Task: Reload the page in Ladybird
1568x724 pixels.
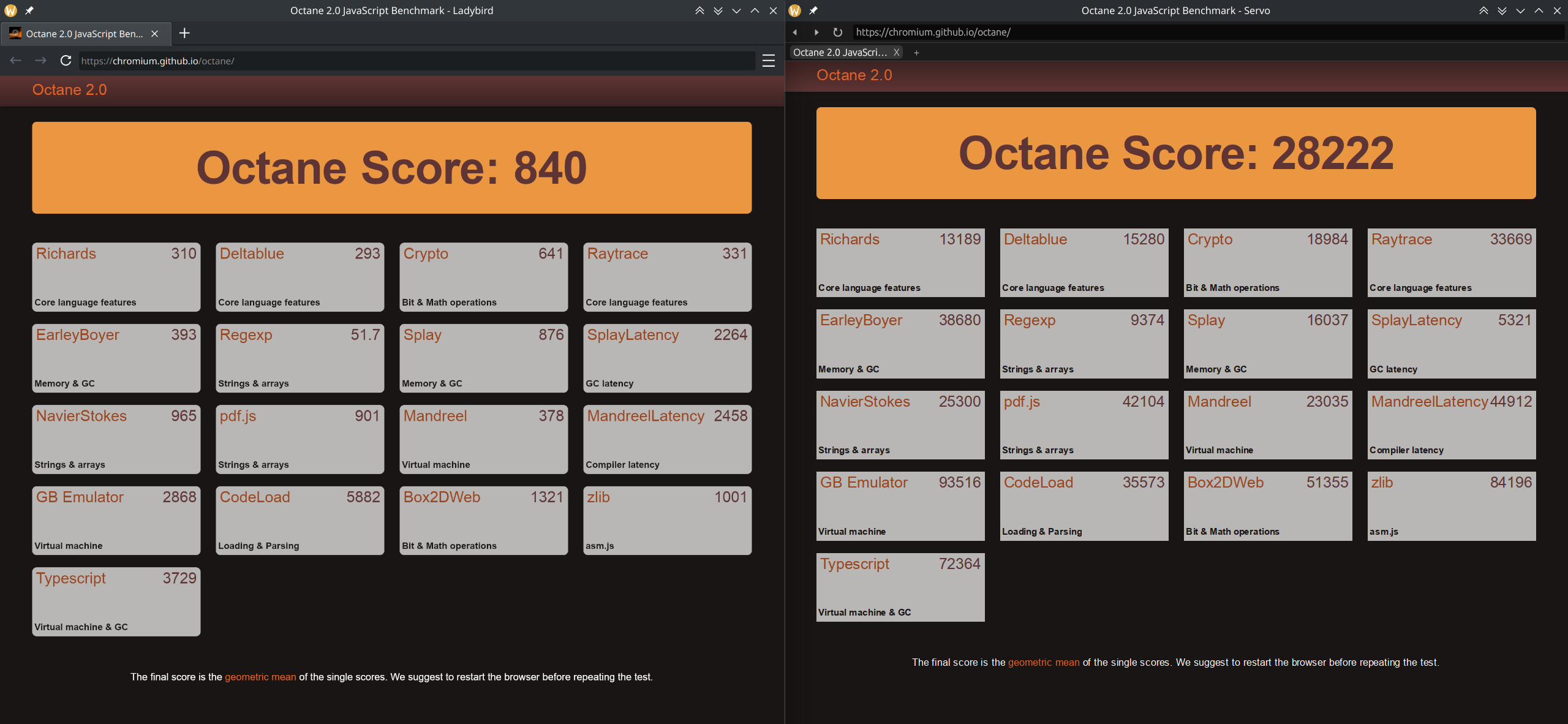Action: [x=66, y=61]
